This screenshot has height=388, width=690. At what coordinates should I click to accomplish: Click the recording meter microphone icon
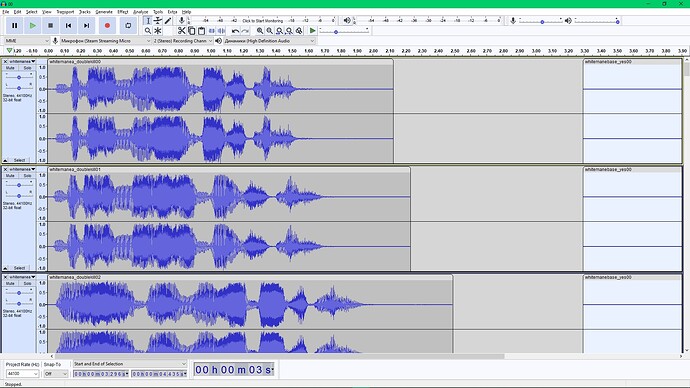click(x=181, y=21)
